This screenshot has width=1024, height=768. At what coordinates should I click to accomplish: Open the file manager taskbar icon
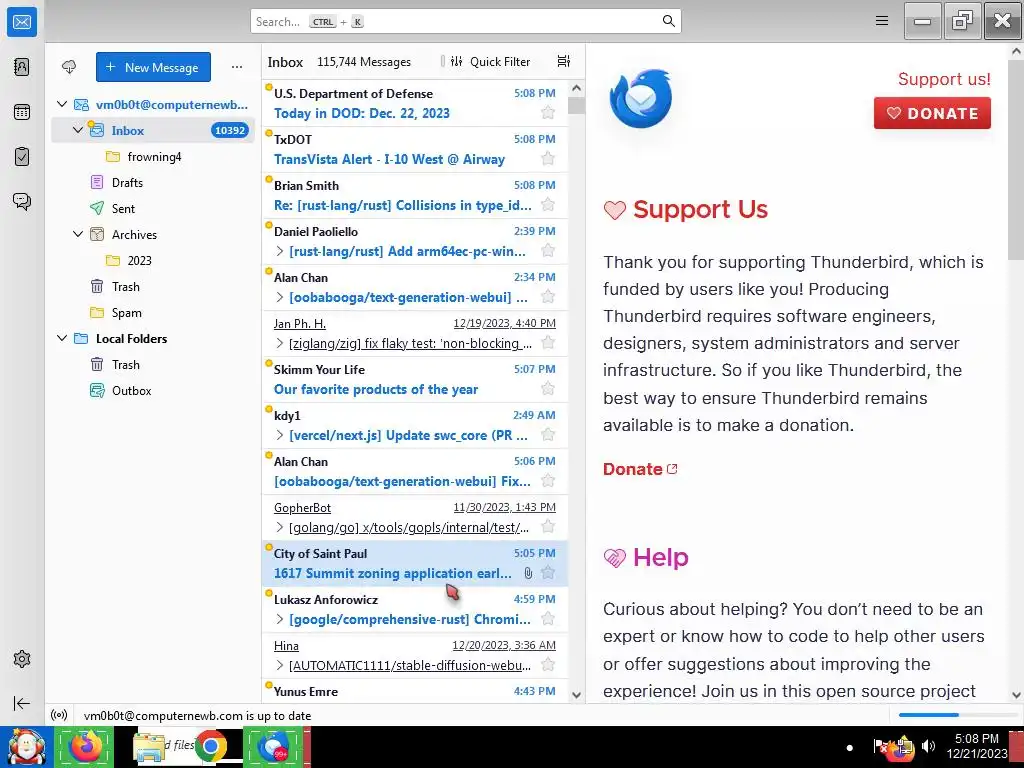(149, 748)
